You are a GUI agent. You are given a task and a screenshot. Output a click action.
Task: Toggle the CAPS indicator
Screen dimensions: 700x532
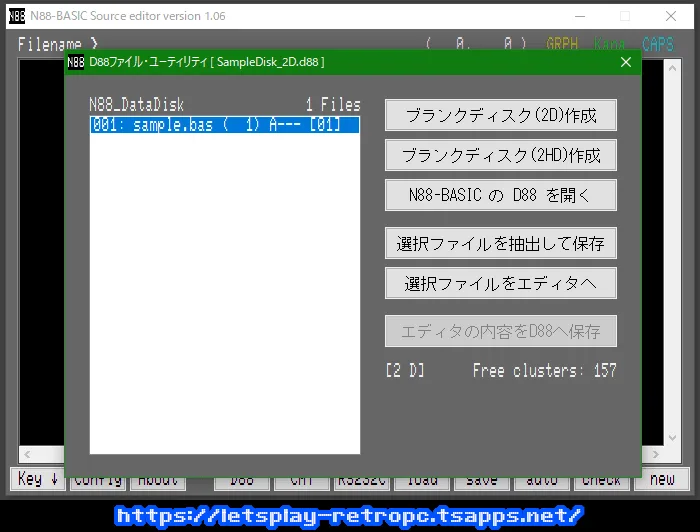(658, 44)
